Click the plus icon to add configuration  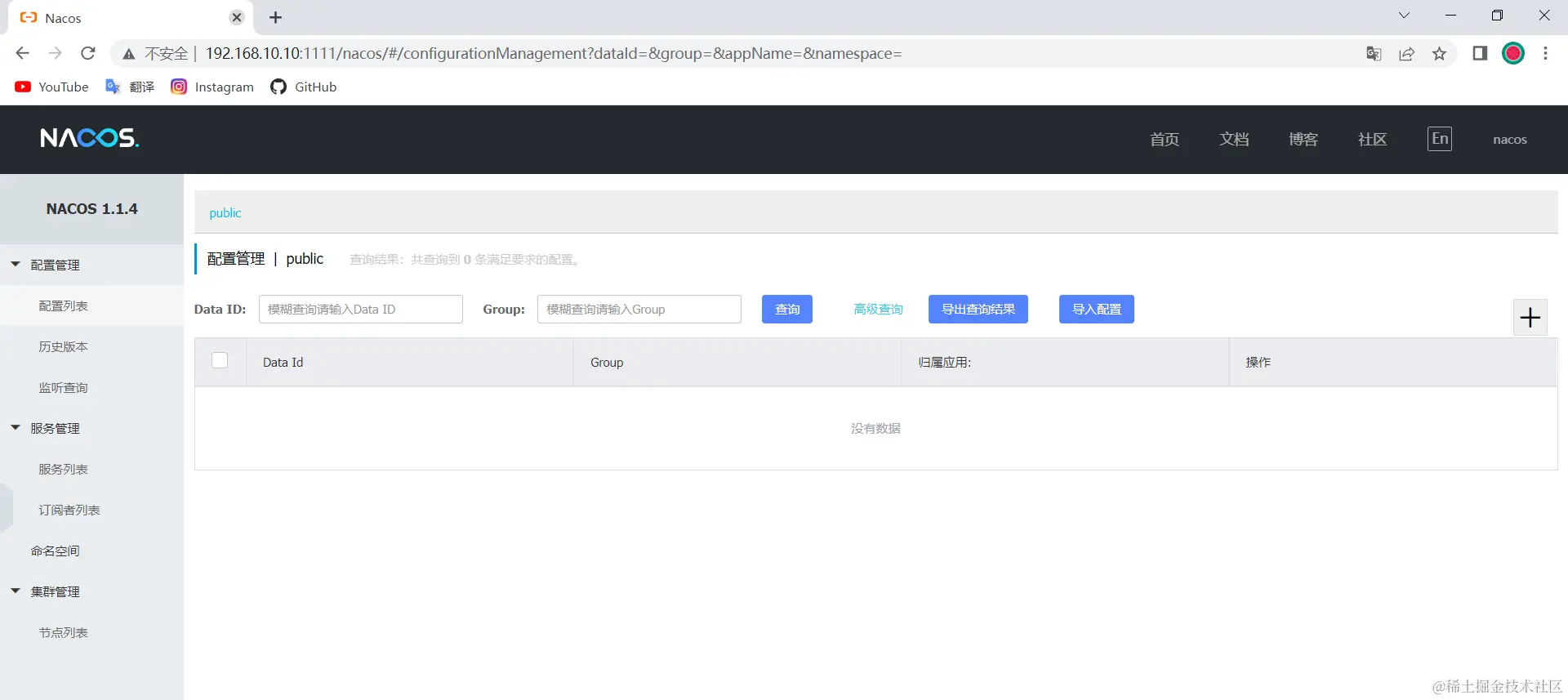click(x=1530, y=317)
